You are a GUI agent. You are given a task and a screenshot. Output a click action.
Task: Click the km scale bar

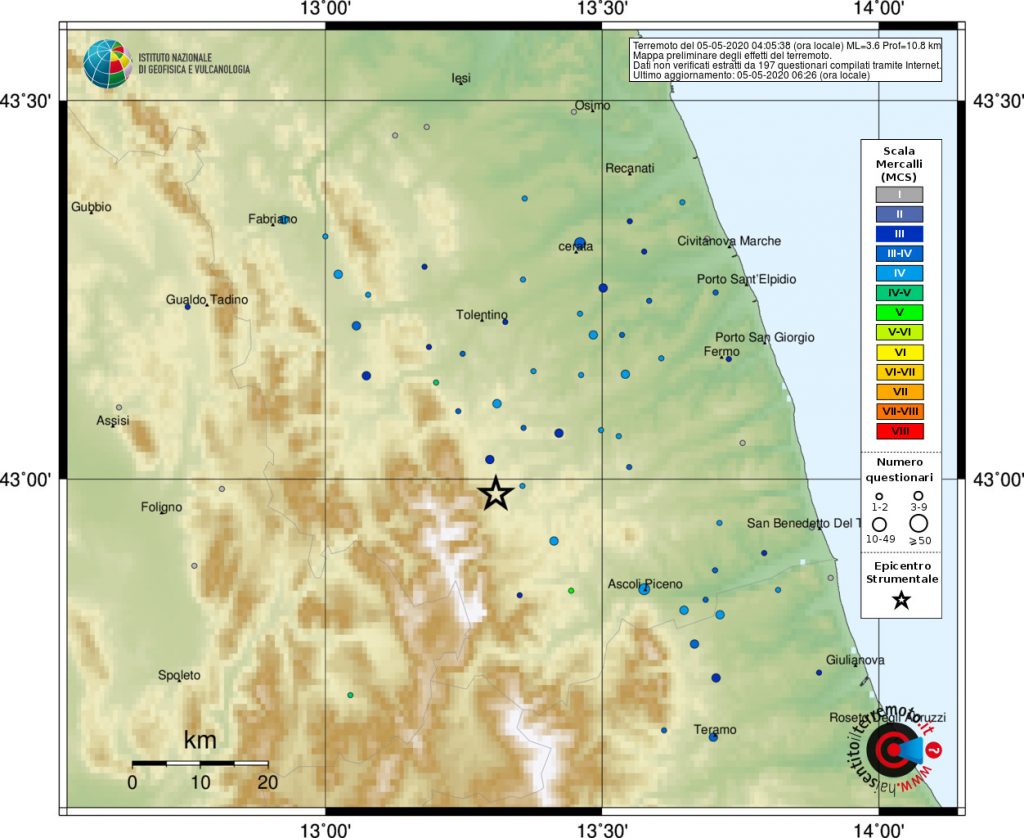(200, 763)
